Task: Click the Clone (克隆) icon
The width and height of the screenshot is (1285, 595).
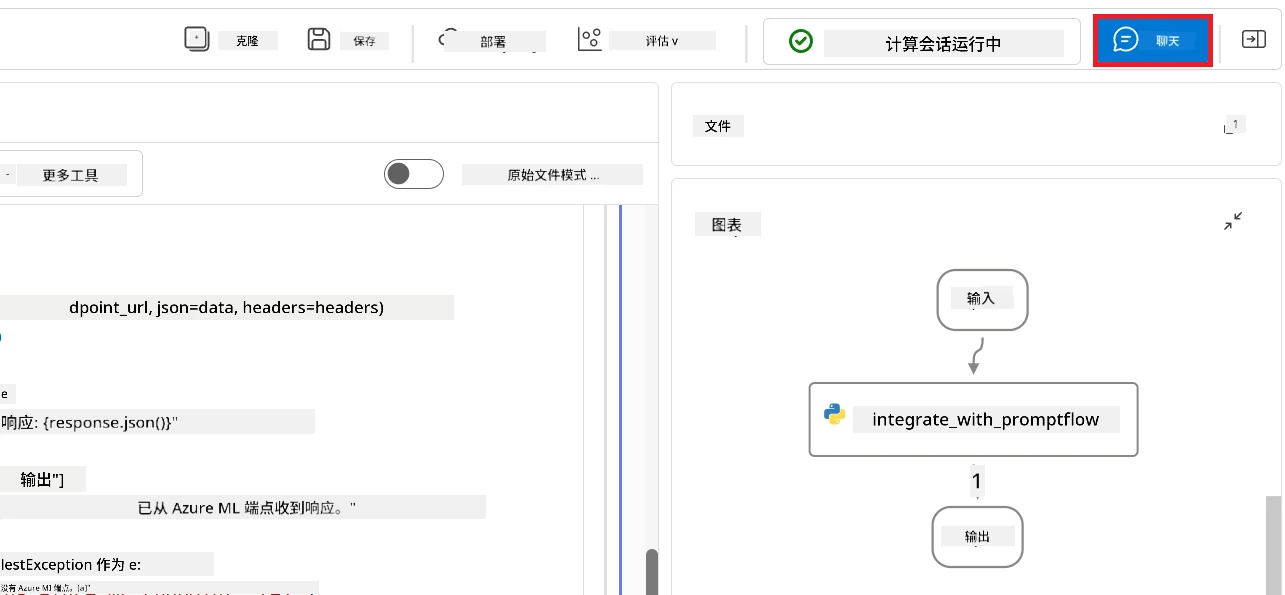Action: click(197, 39)
